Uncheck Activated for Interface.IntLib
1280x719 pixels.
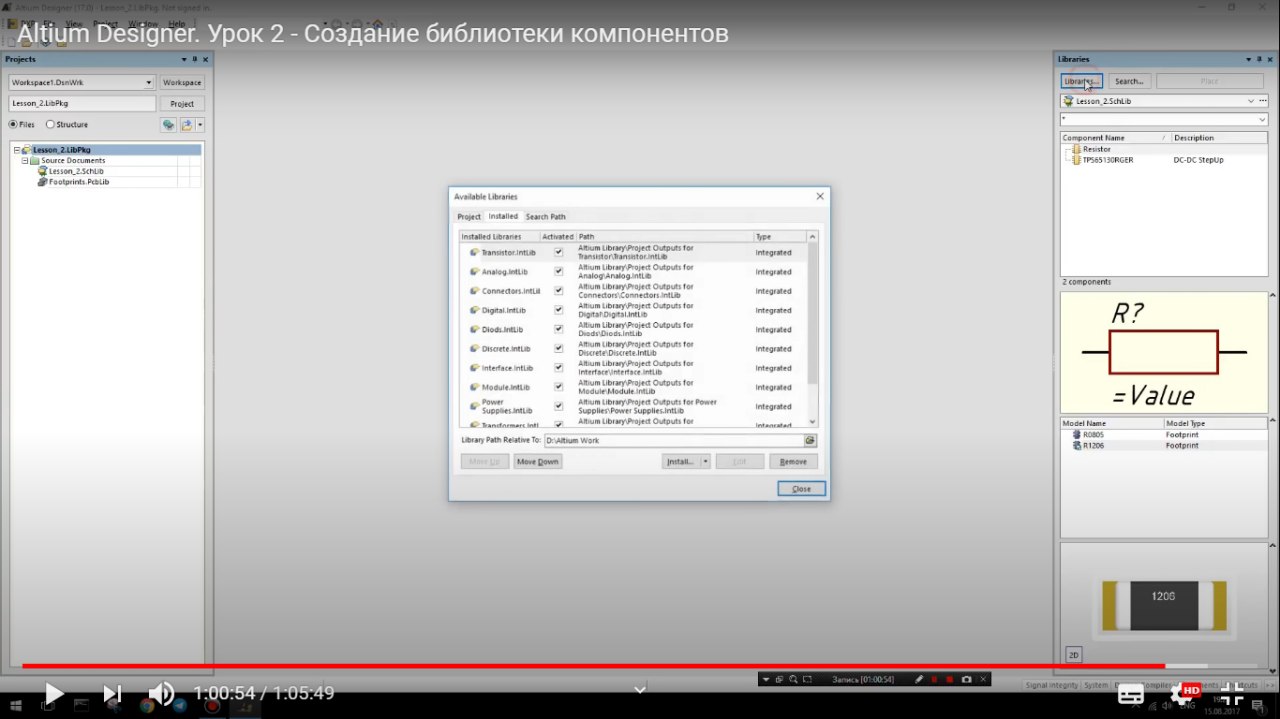558,368
